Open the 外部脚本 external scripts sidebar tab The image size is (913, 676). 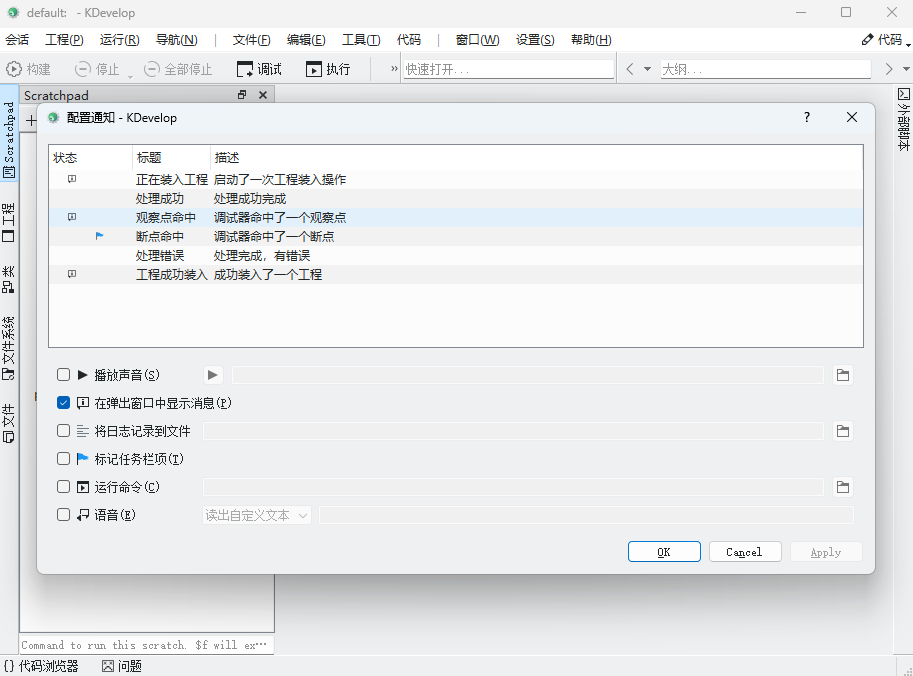click(903, 119)
